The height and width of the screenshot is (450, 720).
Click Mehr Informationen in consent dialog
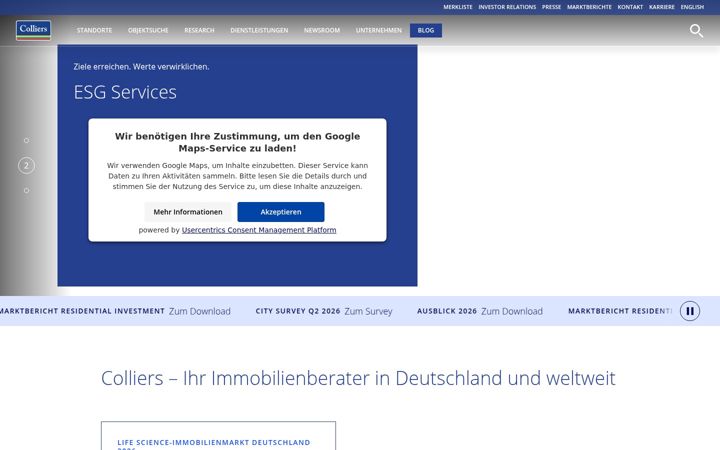[188, 212]
